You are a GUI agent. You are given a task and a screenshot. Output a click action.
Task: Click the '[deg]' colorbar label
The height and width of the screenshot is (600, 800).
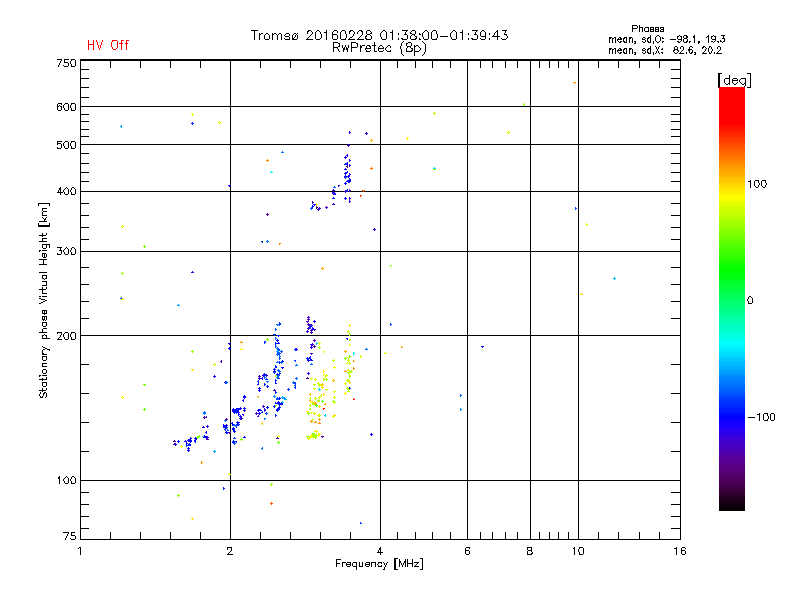tap(734, 80)
